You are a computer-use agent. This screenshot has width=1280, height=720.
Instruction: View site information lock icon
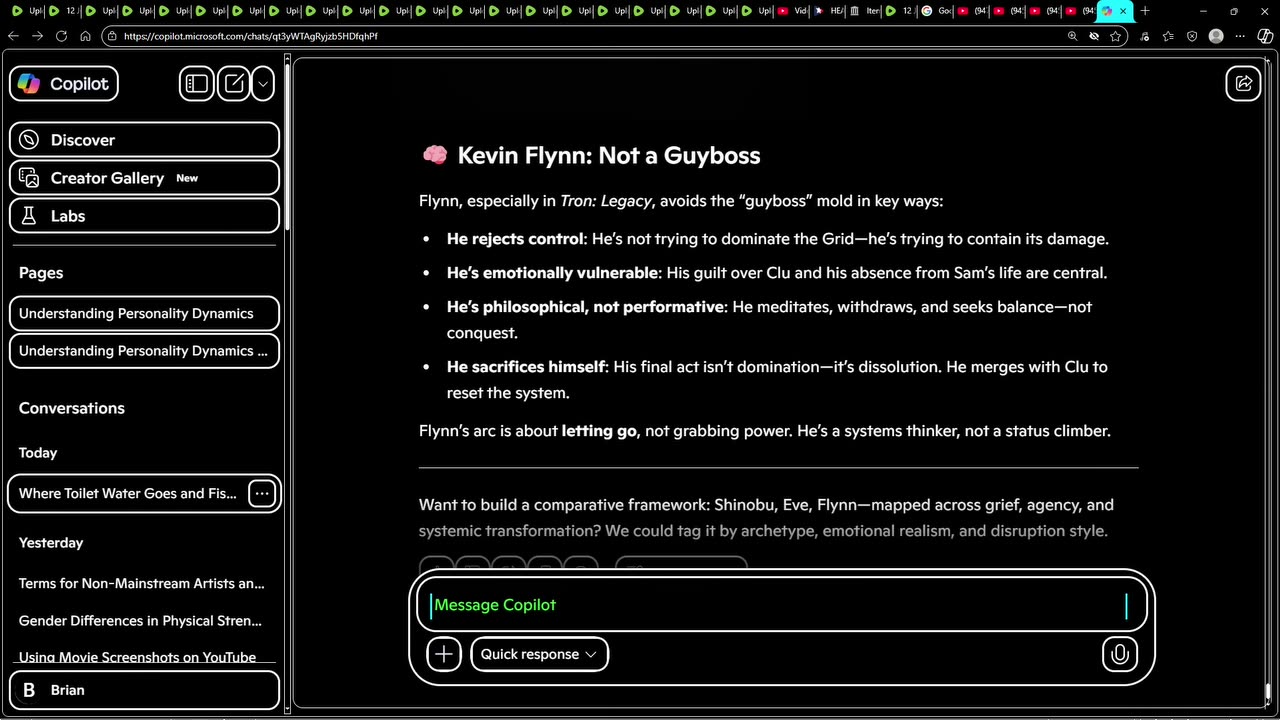pos(110,36)
